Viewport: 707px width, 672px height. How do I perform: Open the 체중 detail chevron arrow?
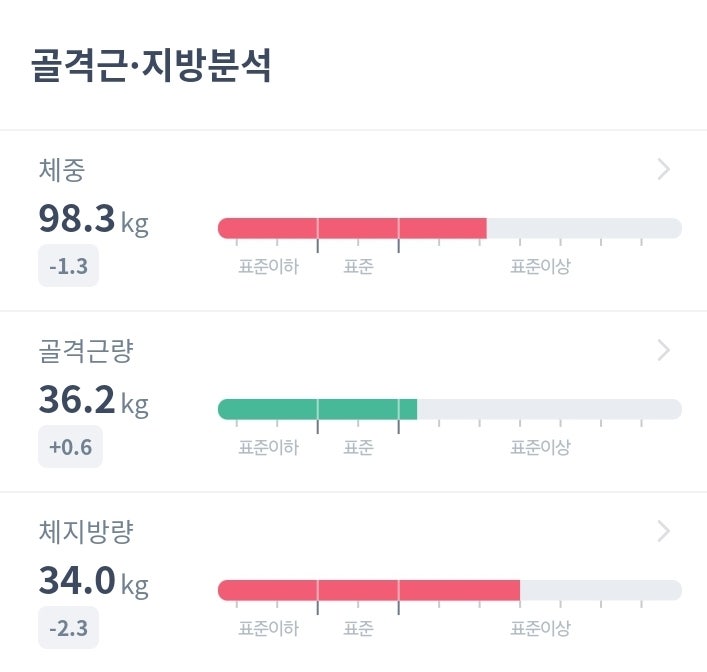663,170
